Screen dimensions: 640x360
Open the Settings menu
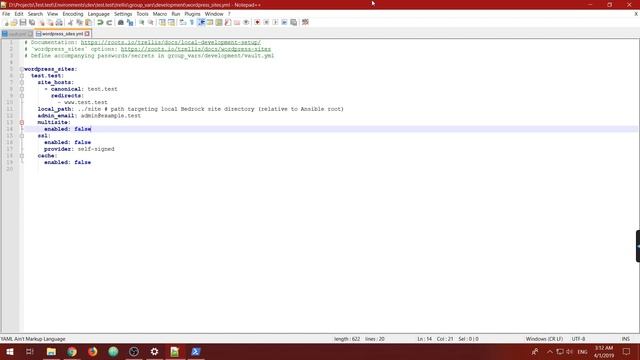123,14
